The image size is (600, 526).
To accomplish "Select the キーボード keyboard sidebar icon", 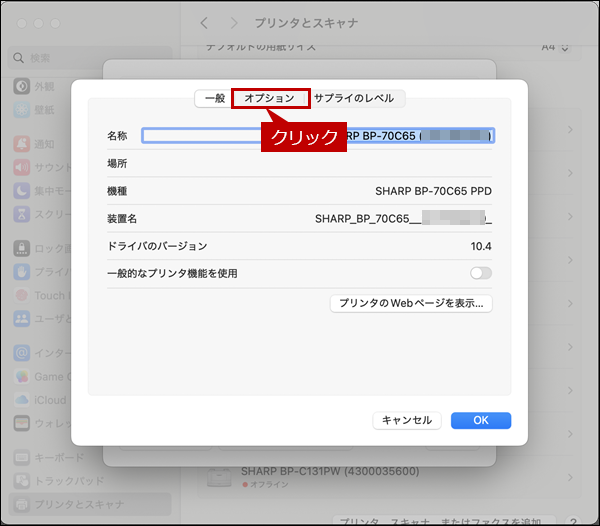I will tap(21, 457).
